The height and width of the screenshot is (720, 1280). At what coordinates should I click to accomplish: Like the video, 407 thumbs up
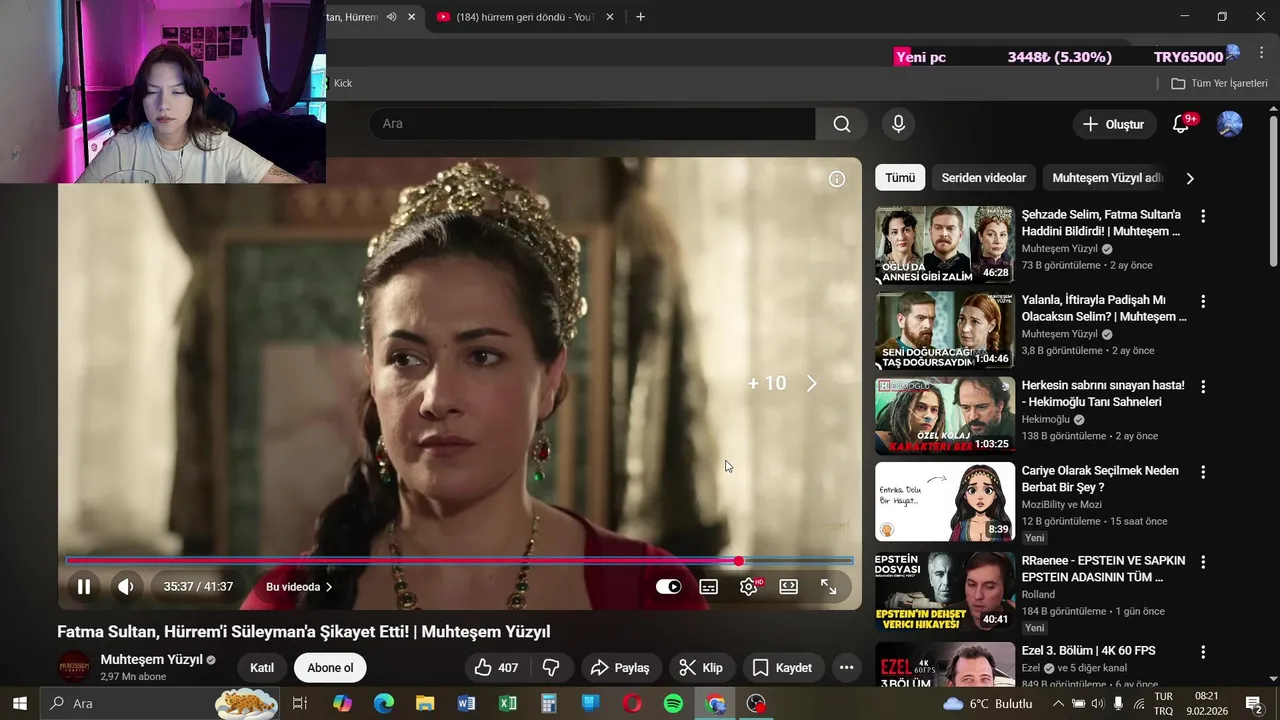497,668
